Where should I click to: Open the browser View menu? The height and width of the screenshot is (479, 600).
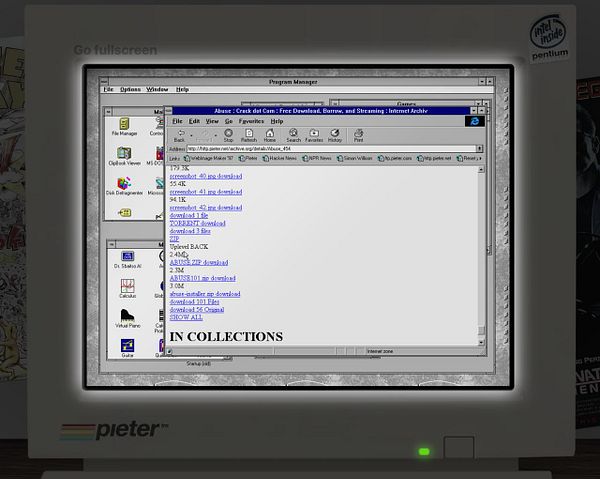(x=212, y=121)
